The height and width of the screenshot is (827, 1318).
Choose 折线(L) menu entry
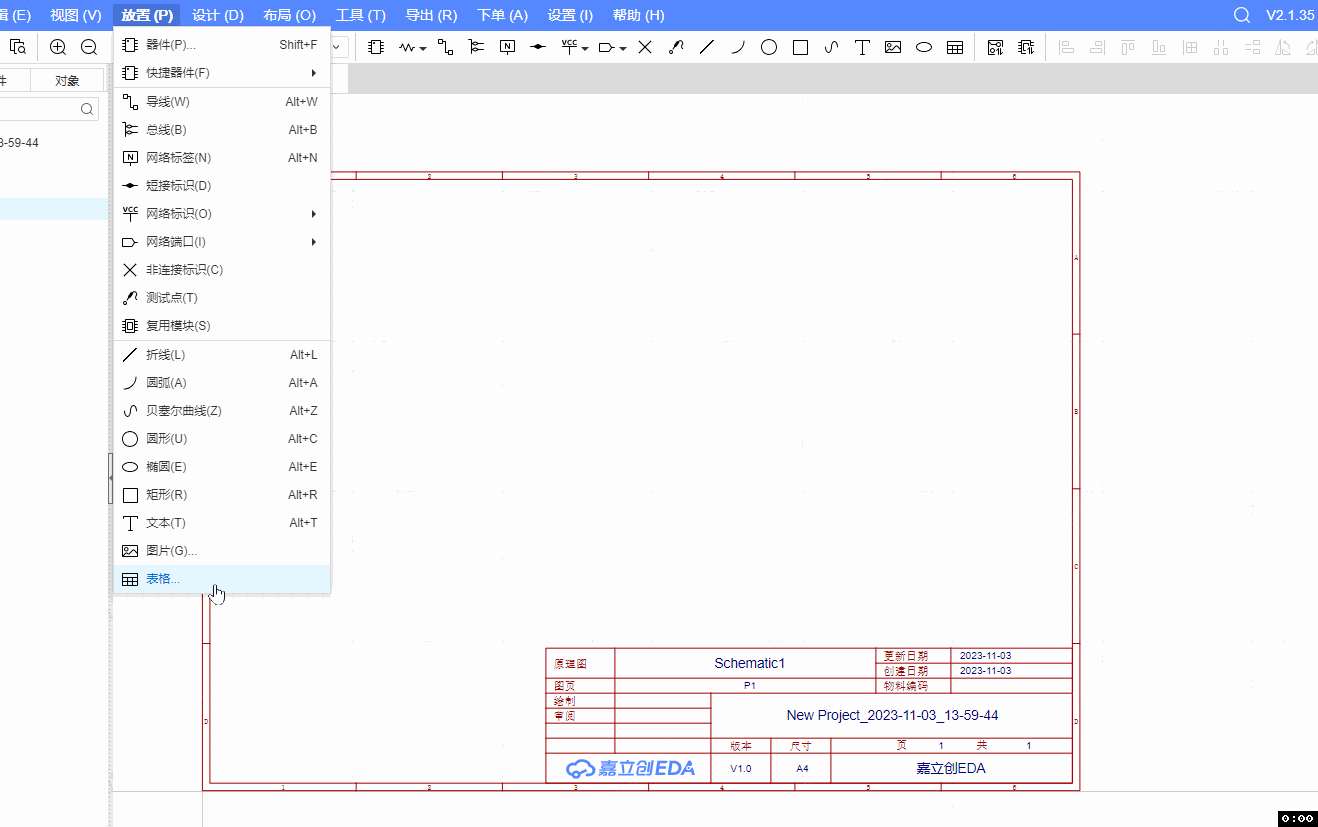coord(222,355)
